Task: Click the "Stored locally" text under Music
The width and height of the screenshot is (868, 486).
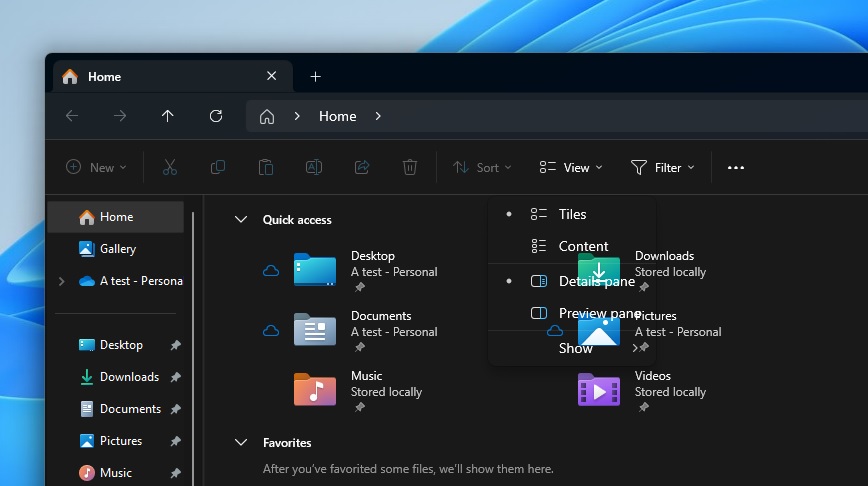Action: (x=386, y=392)
